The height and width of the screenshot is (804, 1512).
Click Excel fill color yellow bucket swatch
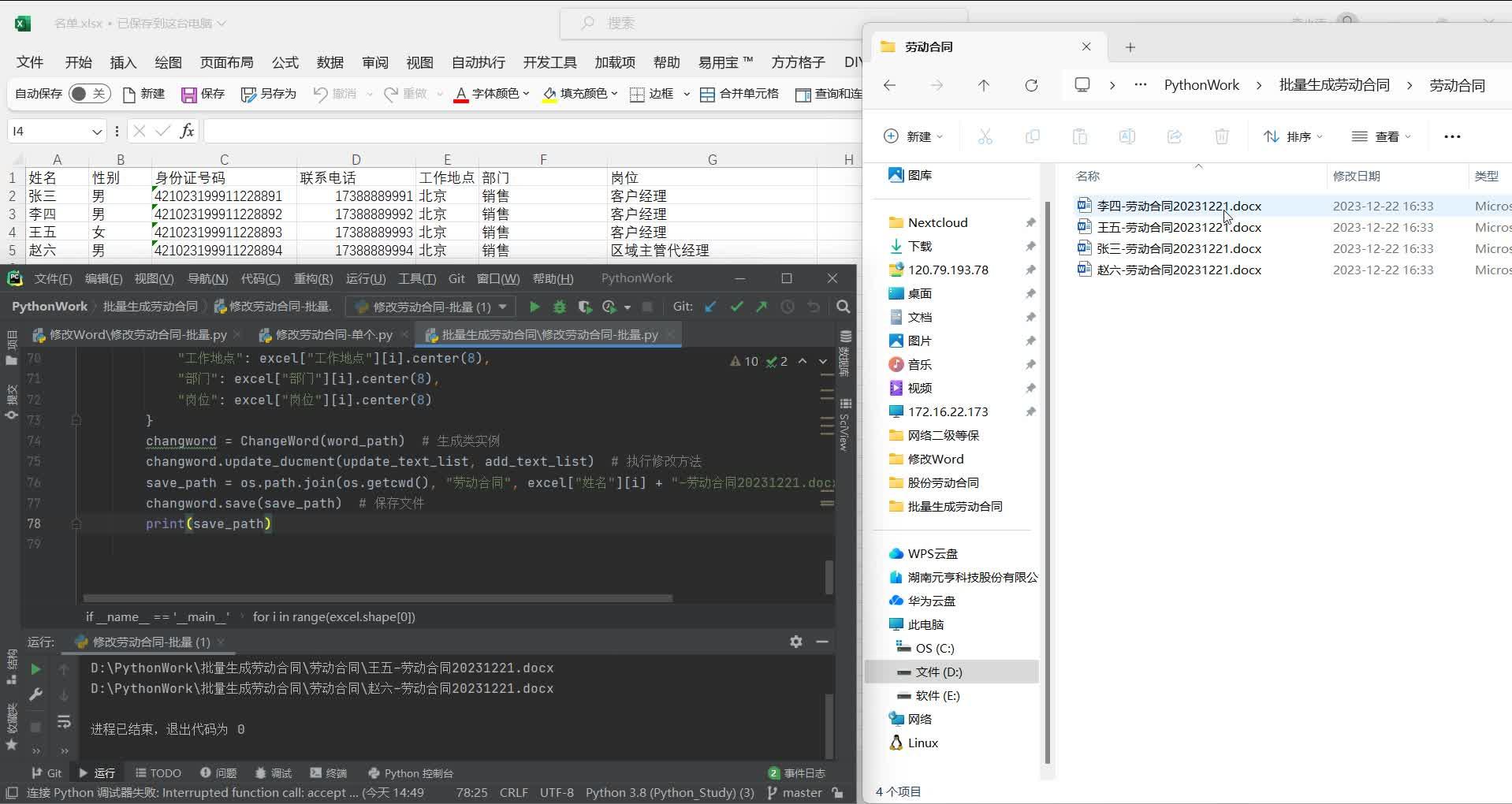(549, 95)
